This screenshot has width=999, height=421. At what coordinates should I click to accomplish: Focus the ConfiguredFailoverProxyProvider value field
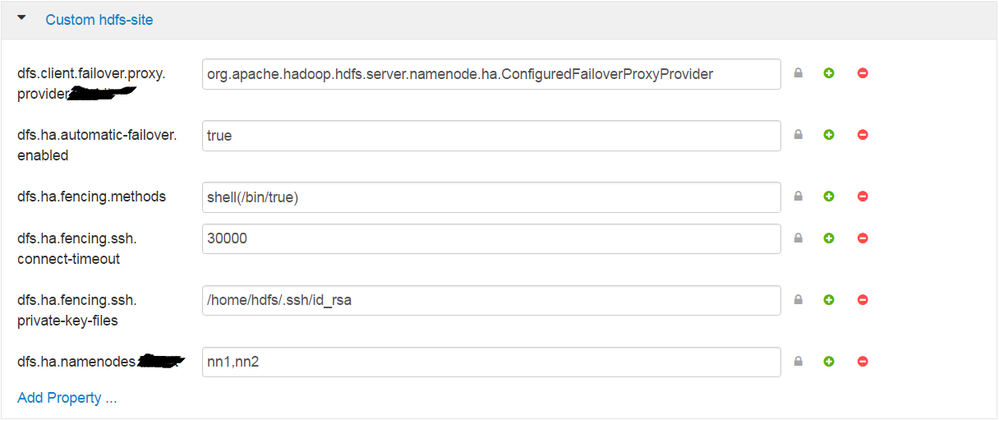coord(491,74)
